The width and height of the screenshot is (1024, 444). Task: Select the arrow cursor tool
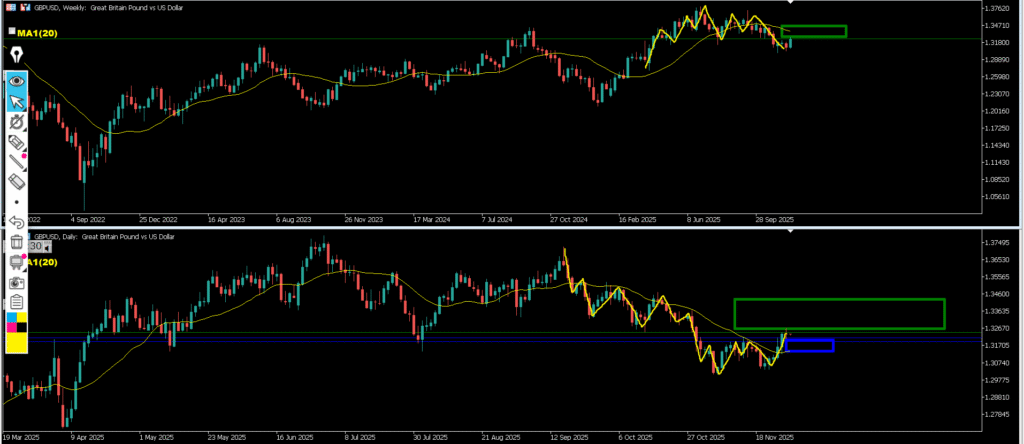pyautogui.click(x=17, y=102)
